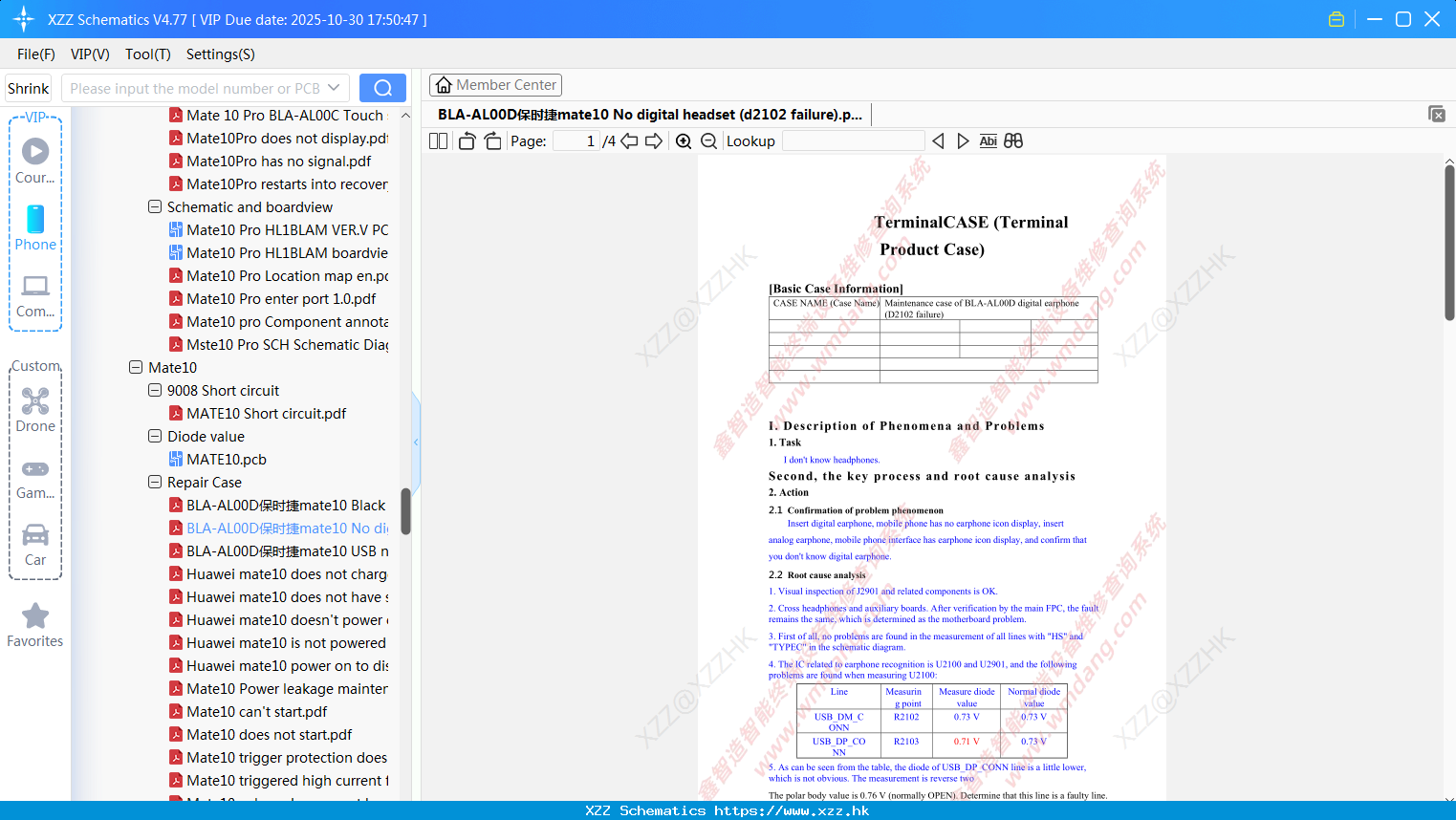Viewport: 1456px width, 820px height.
Task: Open Mate10 Power leakage maintenance file
Action: coord(278,689)
